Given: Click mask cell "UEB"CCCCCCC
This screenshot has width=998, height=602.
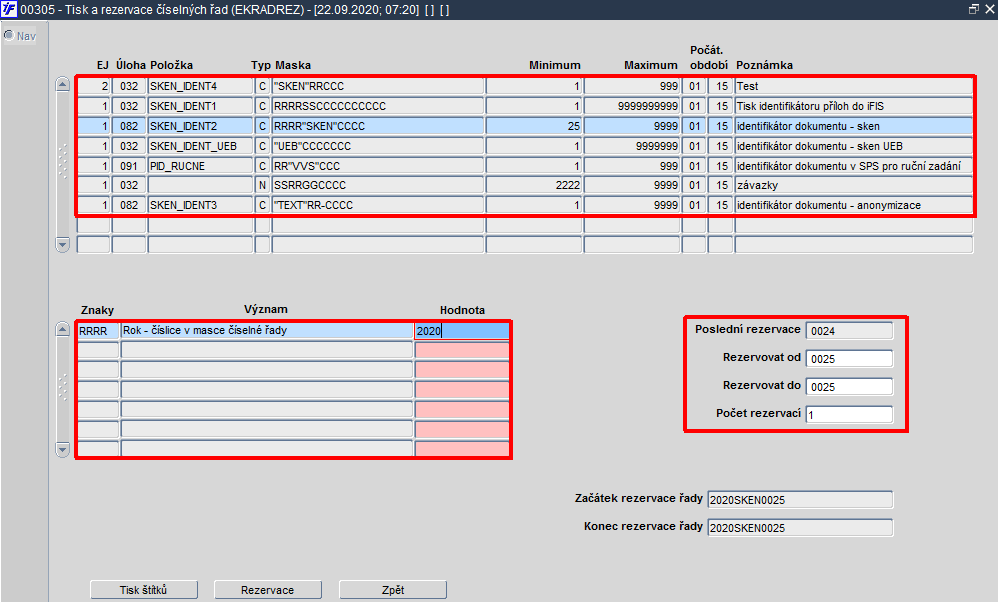Looking at the screenshot, I should pos(378,146).
